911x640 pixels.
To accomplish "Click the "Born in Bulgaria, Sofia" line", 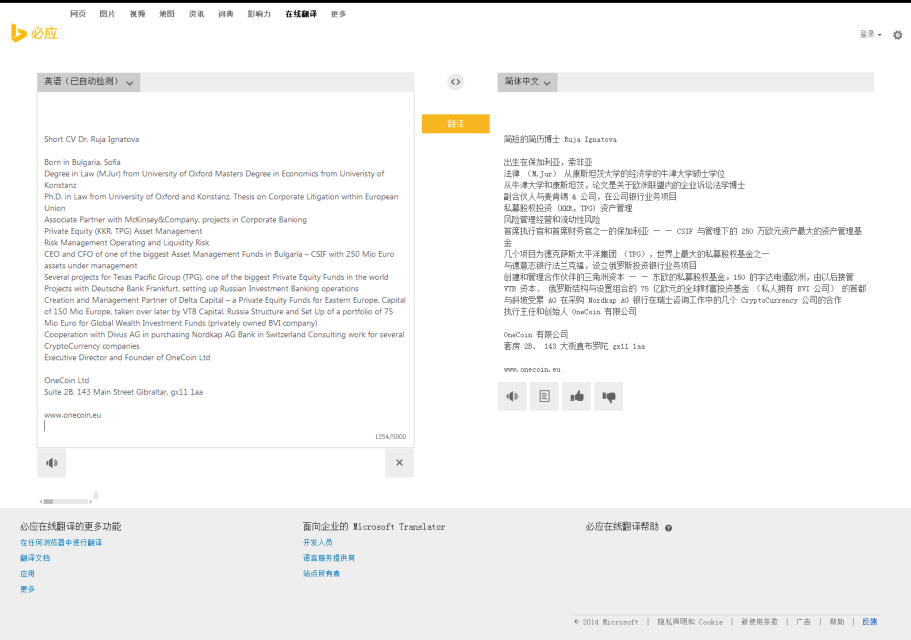I will pyautogui.click(x=83, y=162).
